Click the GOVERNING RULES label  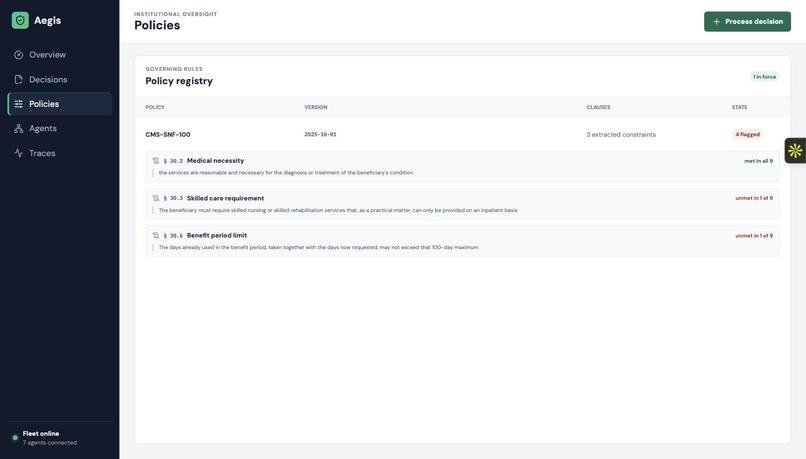point(174,69)
